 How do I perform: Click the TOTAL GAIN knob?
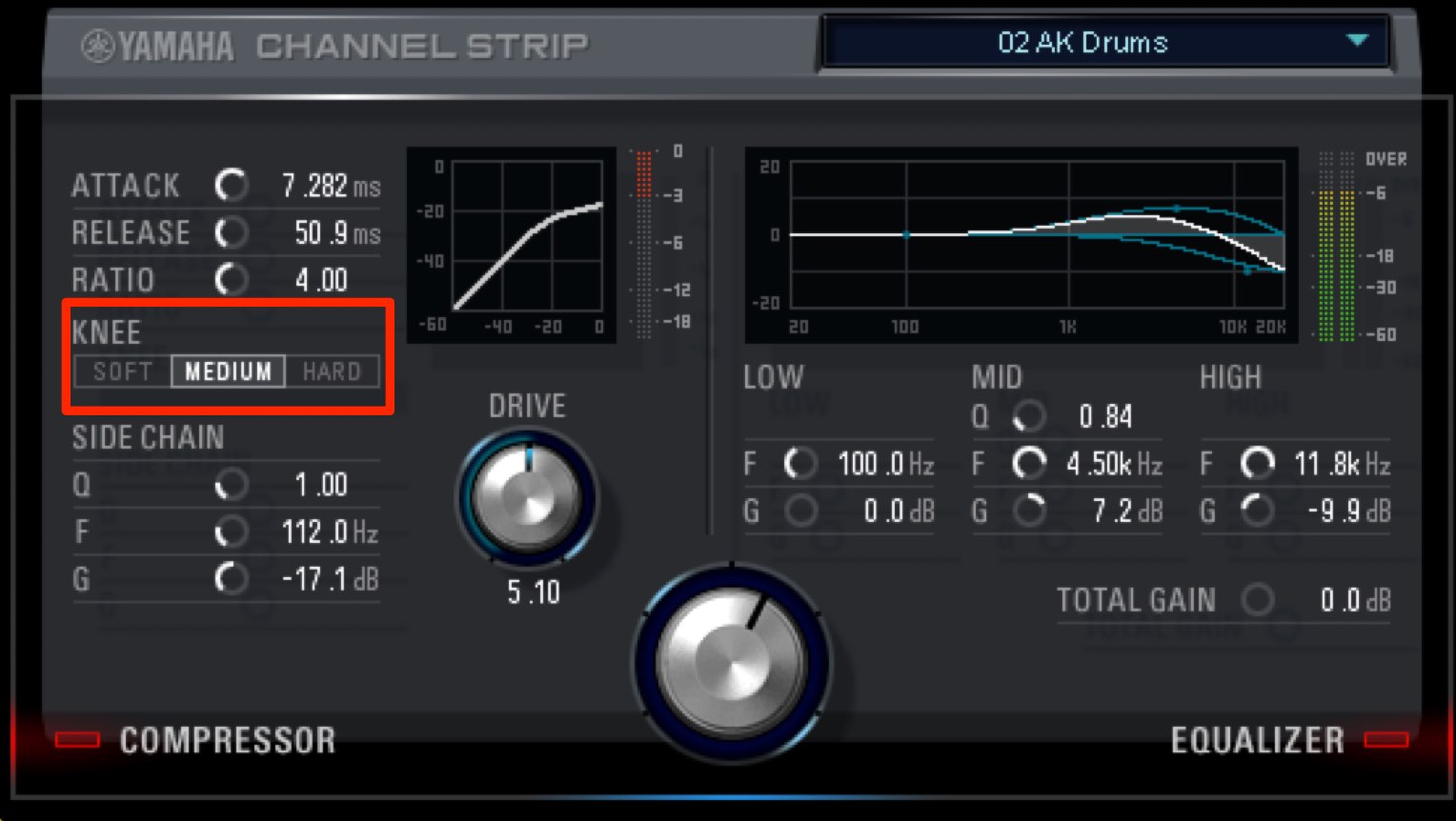tap(1257, 600)
